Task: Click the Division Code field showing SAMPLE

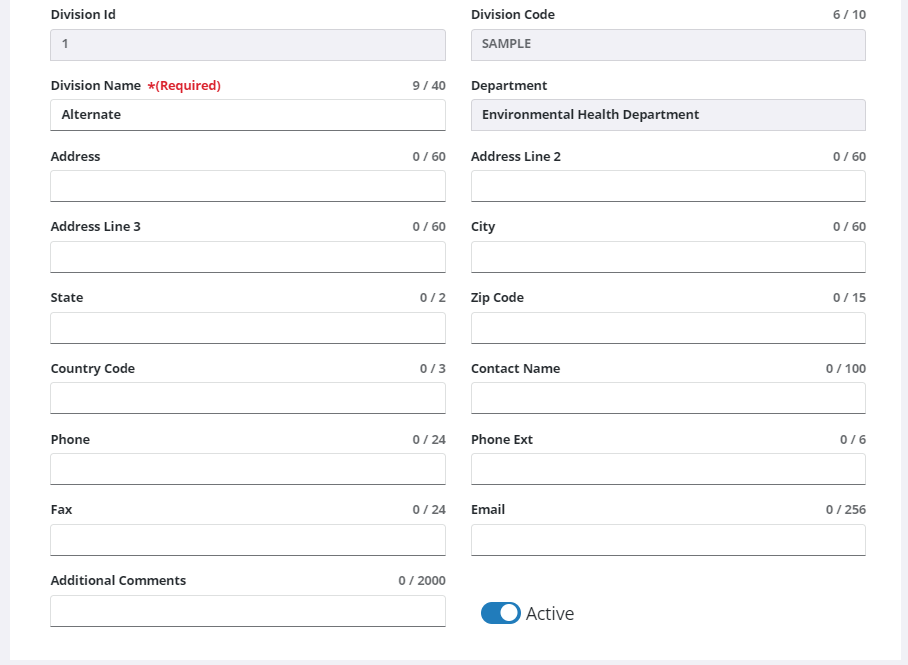Action: pos(668,44)
